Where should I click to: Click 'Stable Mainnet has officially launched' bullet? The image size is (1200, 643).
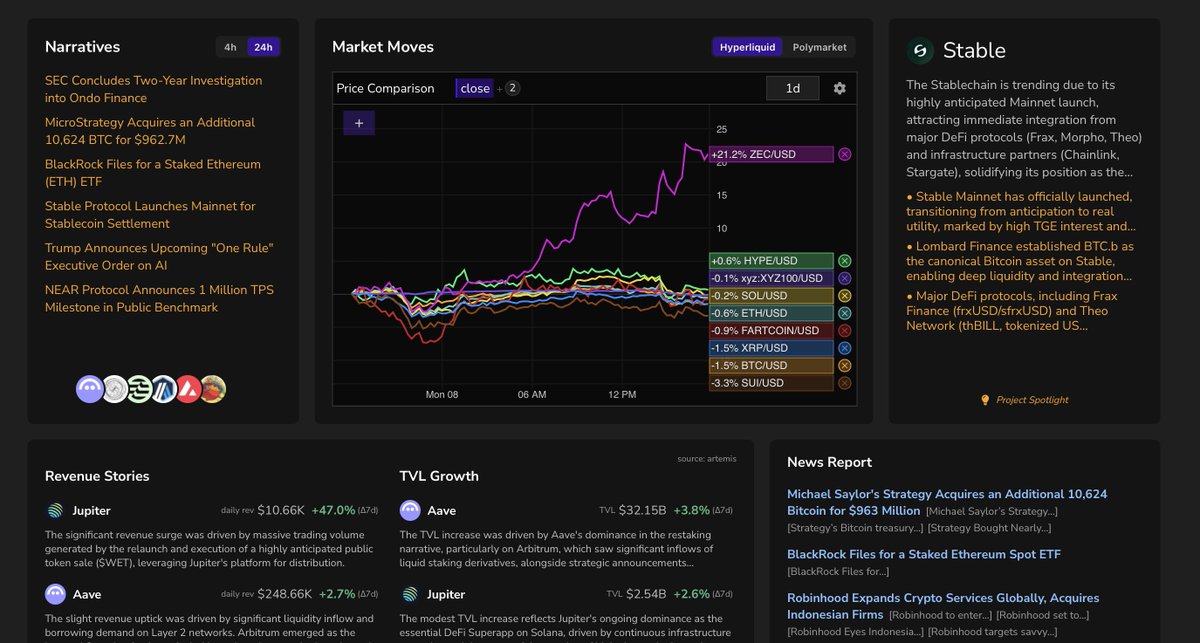1020,211
